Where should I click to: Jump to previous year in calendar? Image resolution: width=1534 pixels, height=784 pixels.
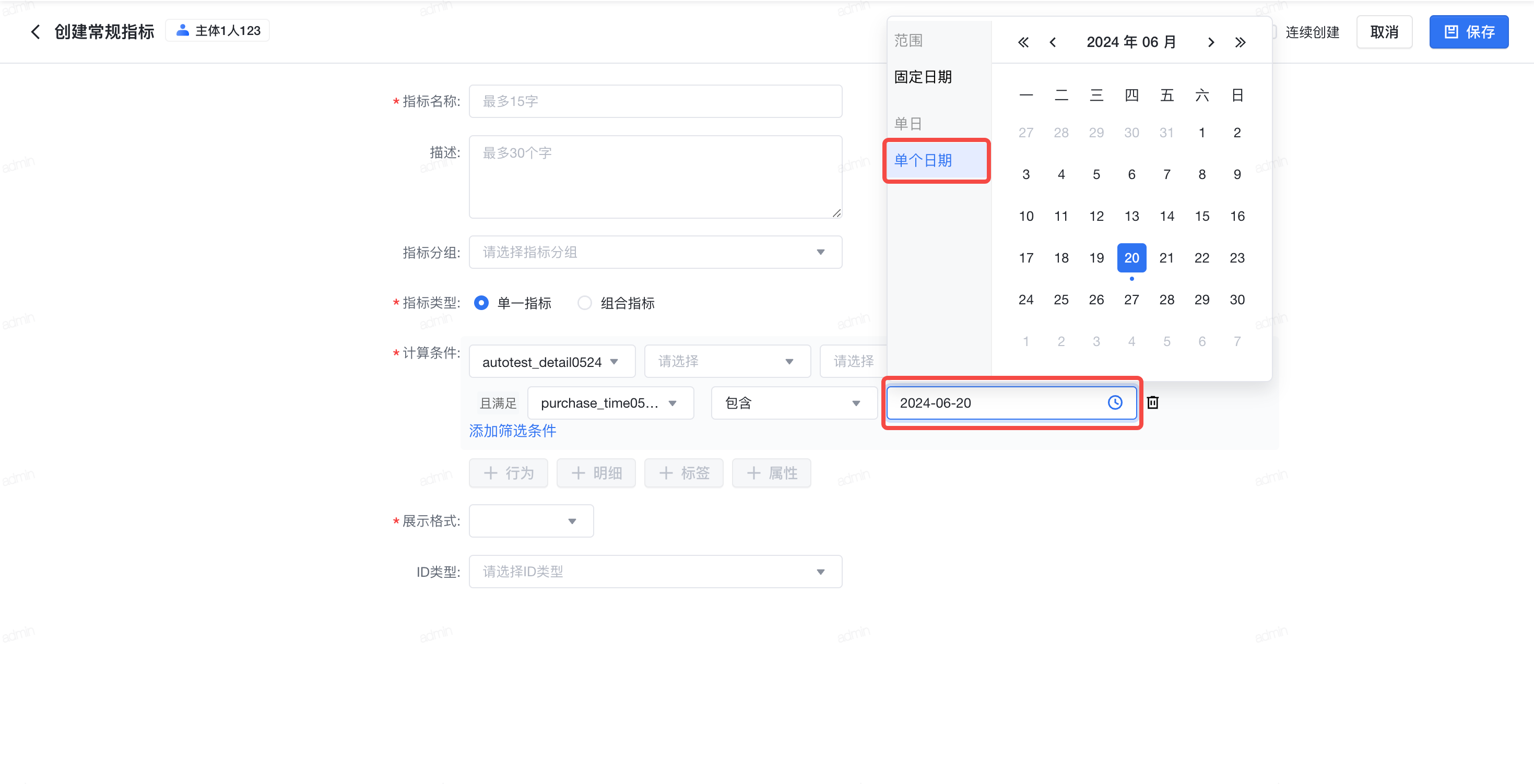tap(1023, 42)
